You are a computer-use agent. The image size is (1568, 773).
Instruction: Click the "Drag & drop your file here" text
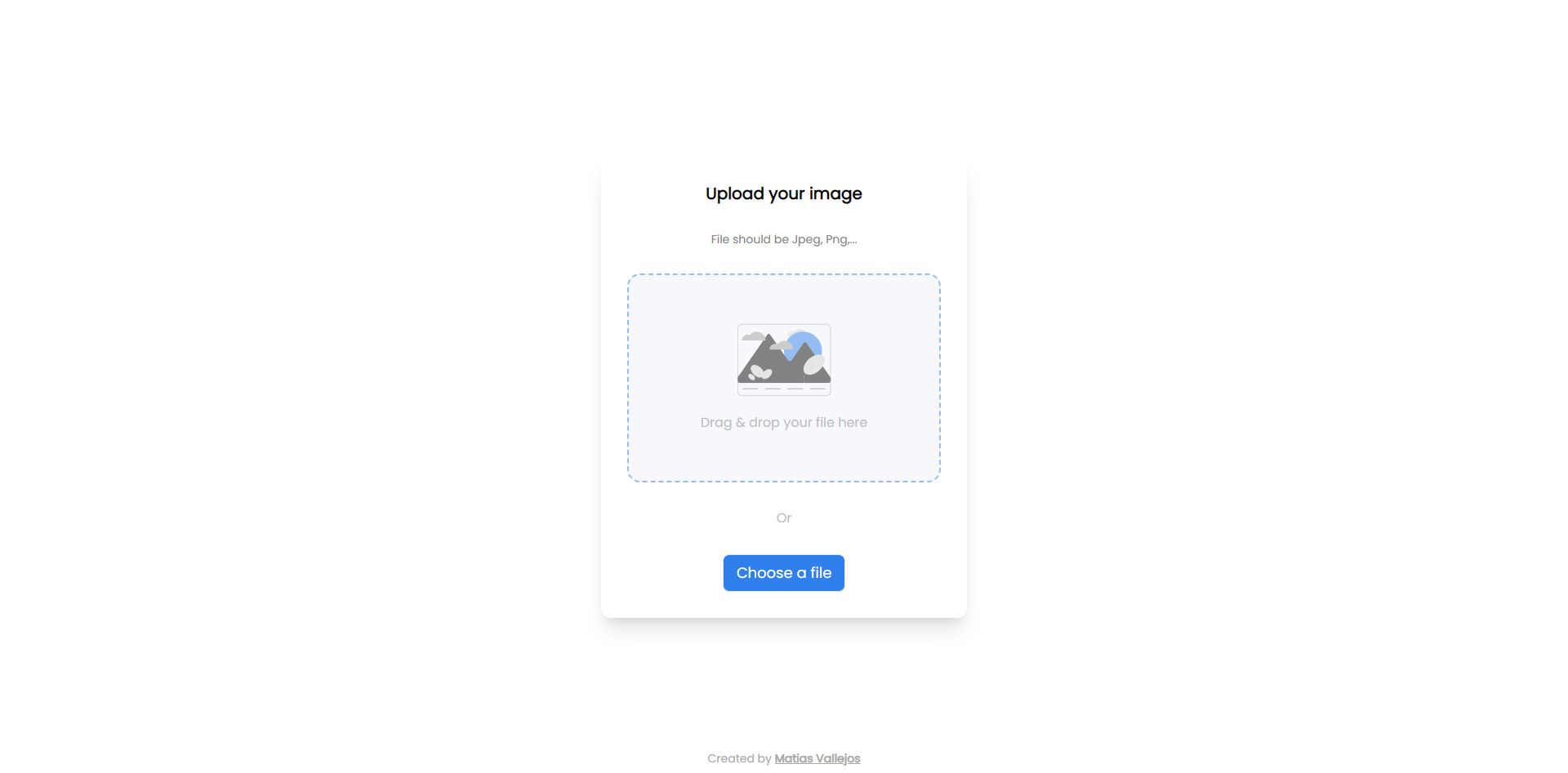pyautogui.click(x=784, y=423)
